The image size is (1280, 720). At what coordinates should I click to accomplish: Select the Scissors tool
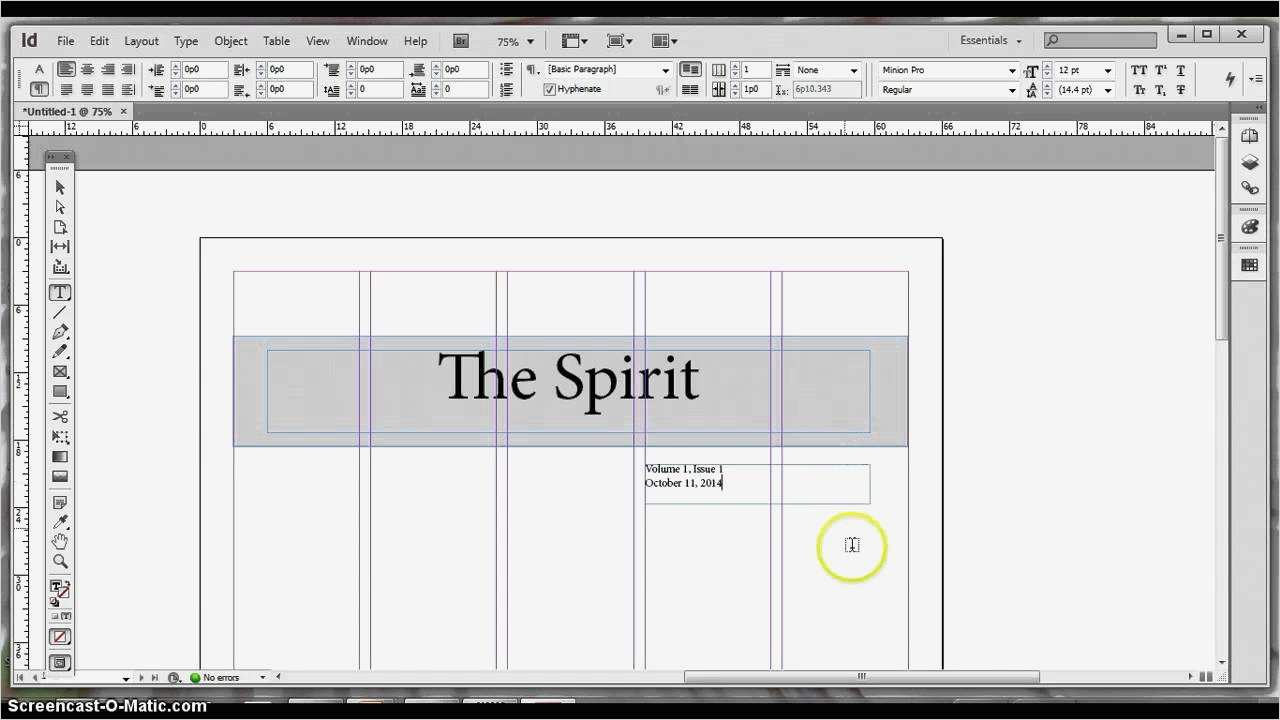[59, 417]
